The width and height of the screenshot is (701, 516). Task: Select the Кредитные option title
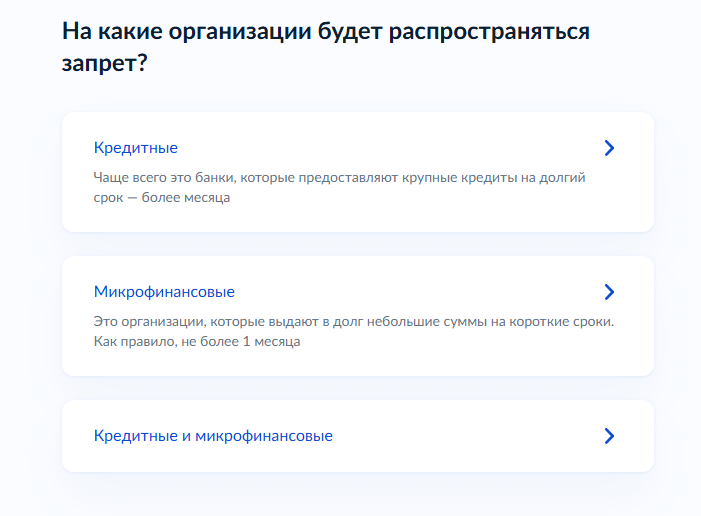point(135,148)
